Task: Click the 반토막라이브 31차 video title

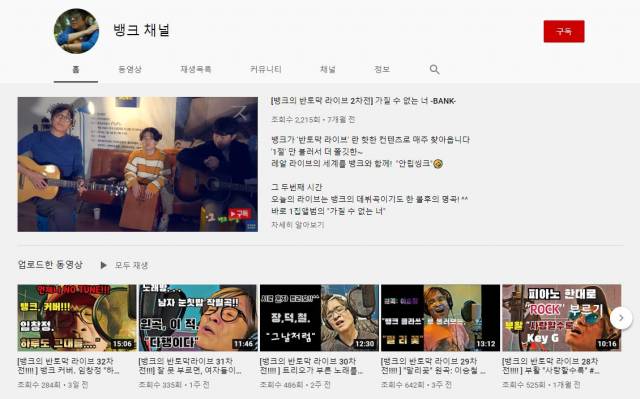Action: click(190, 366)
